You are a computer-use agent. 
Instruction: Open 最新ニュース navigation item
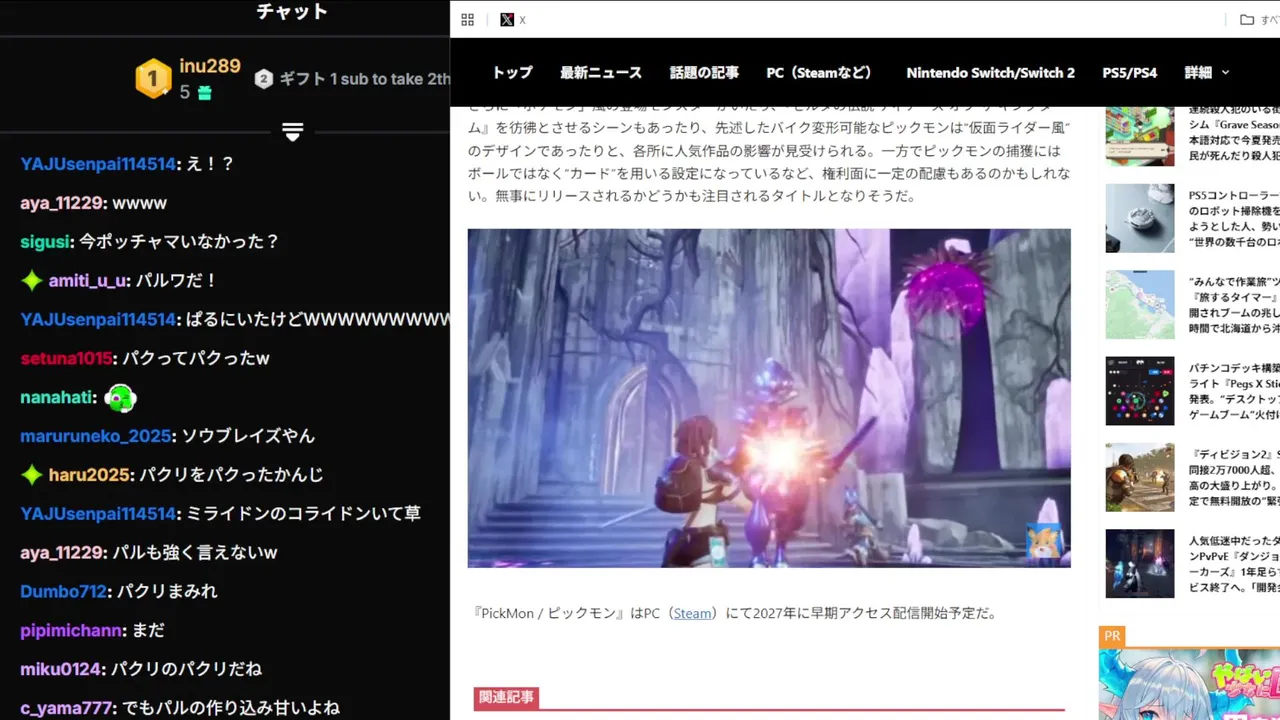(x=601, y=73)
